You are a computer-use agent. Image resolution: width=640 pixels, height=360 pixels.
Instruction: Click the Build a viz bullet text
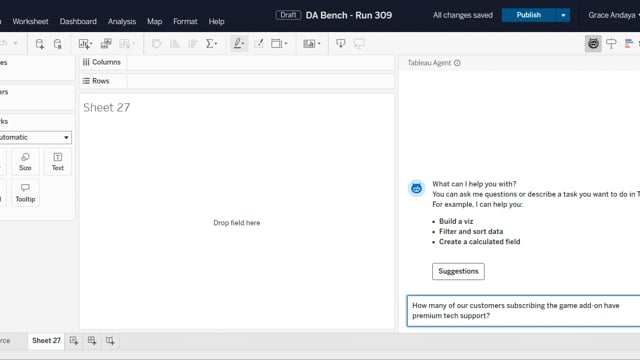(456, 221)
